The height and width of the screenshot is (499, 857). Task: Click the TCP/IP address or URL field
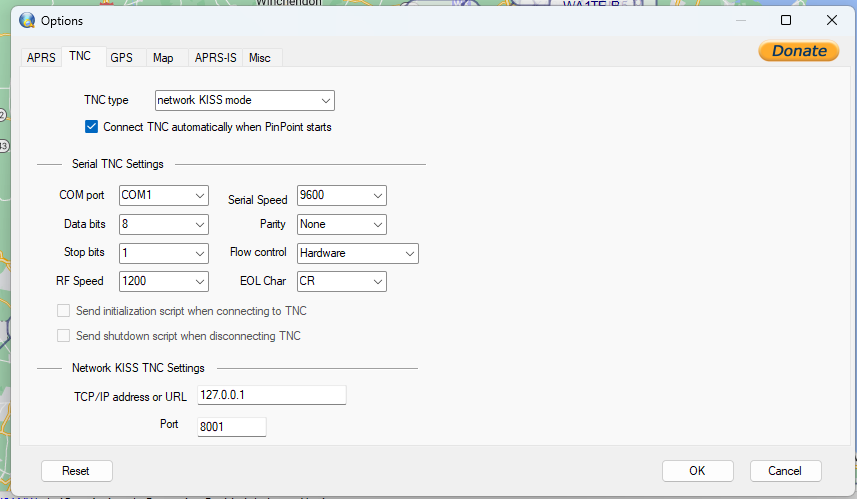click(272, 395)
